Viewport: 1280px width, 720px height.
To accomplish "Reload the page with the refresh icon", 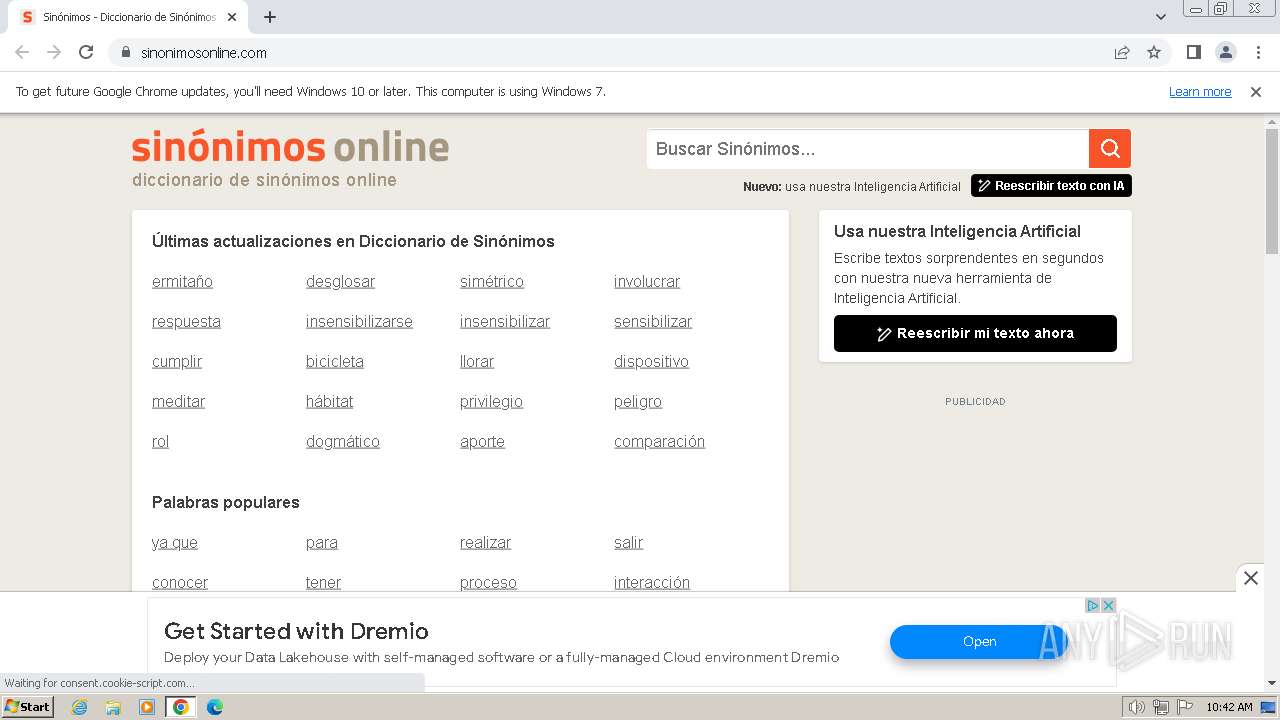I will click(86, 52).
